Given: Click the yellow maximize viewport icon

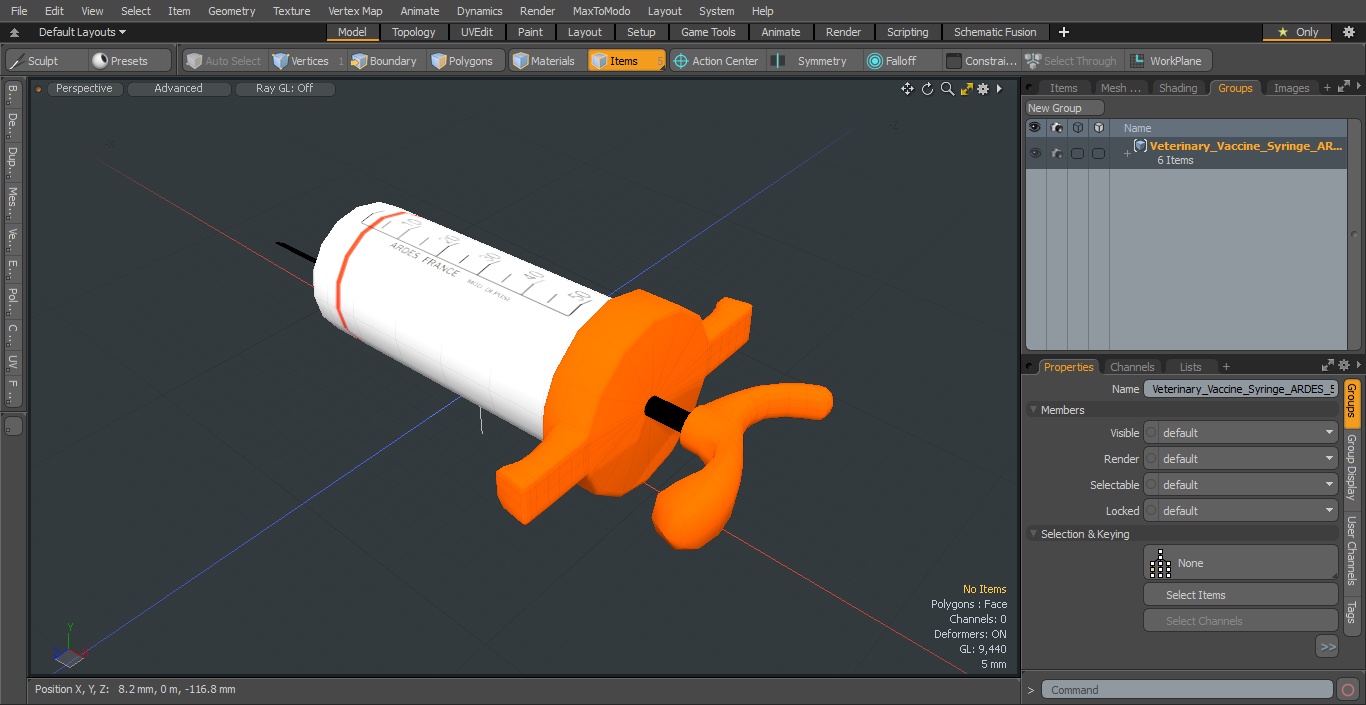Looking at the screenshot, I should click(x=966, y=89).
